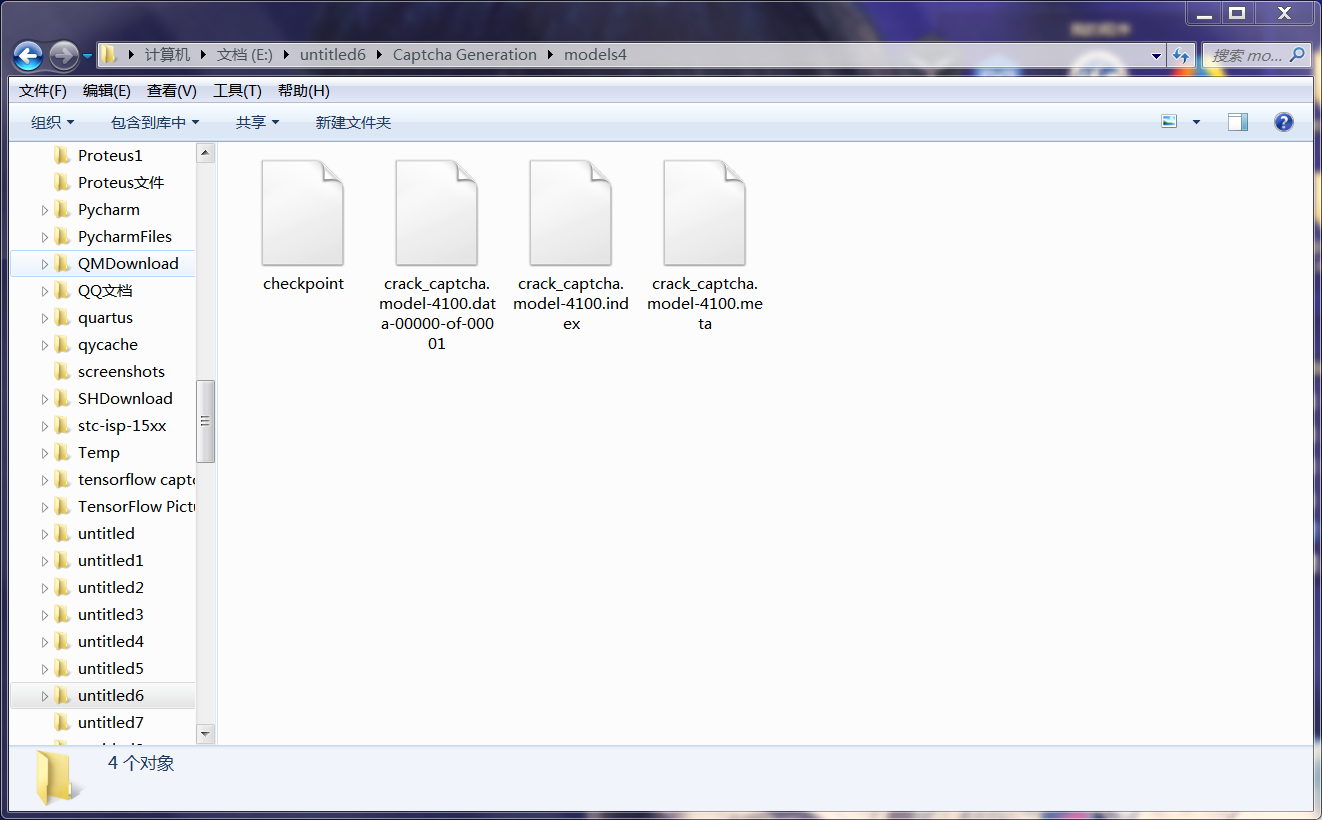This screenshot has width=1322, height=820.
Task: Open the 组织 toolbar menu
Action: click(x=53, y=122)
